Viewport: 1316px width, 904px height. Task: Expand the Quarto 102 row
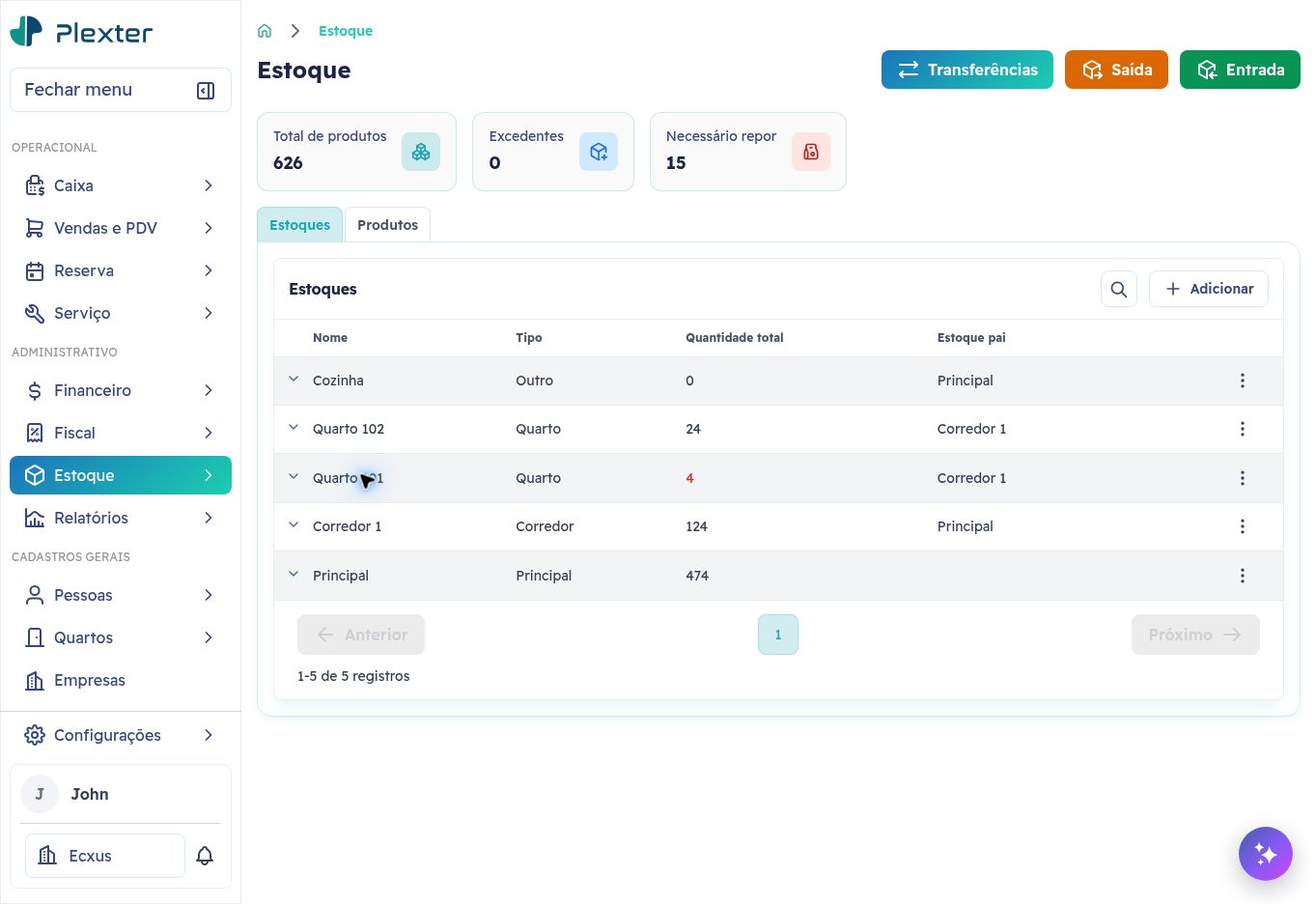[294, 428]
